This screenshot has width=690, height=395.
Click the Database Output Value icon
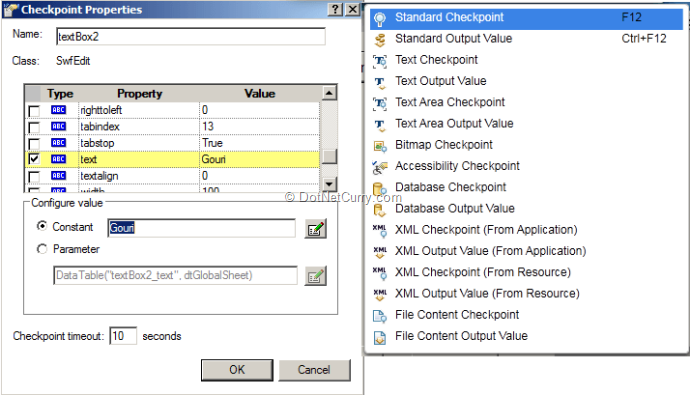pyautogui.click(x=379, y=210)
